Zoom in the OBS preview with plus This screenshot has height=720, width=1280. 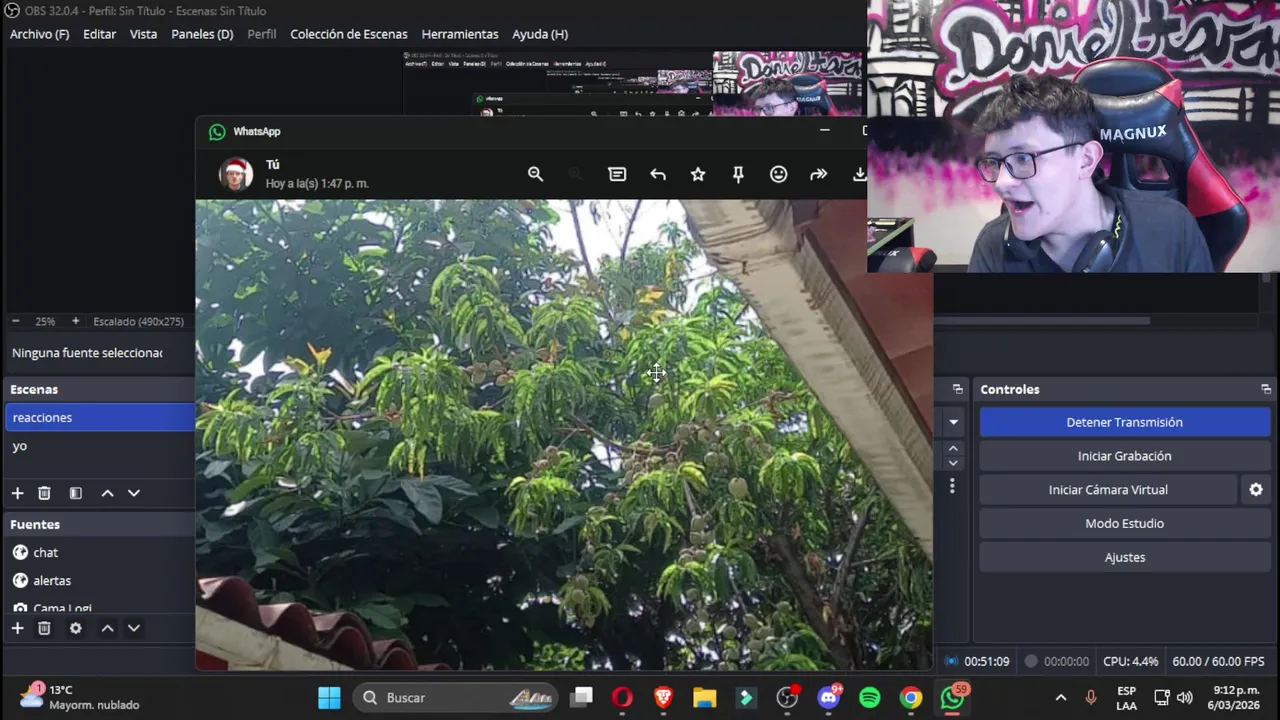(75, 321)
